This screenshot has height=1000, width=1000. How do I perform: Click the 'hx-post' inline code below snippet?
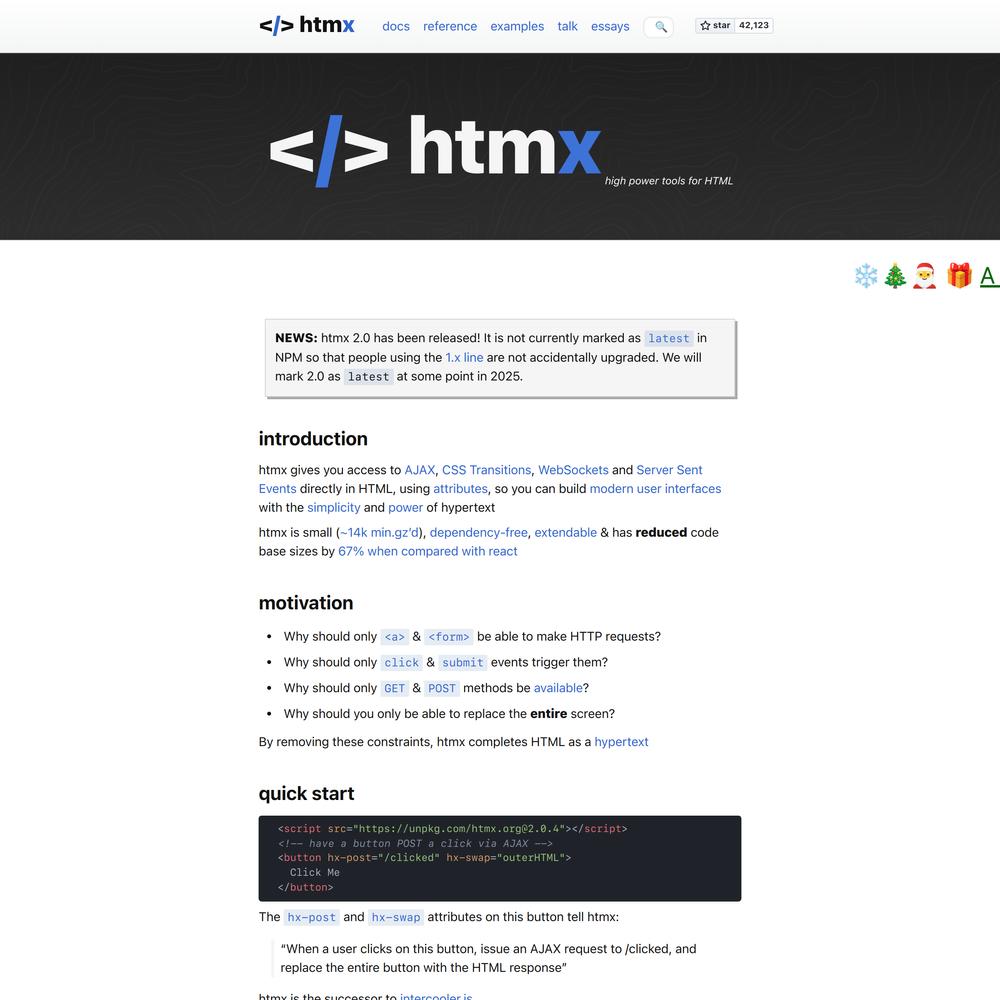click(311, 917)
